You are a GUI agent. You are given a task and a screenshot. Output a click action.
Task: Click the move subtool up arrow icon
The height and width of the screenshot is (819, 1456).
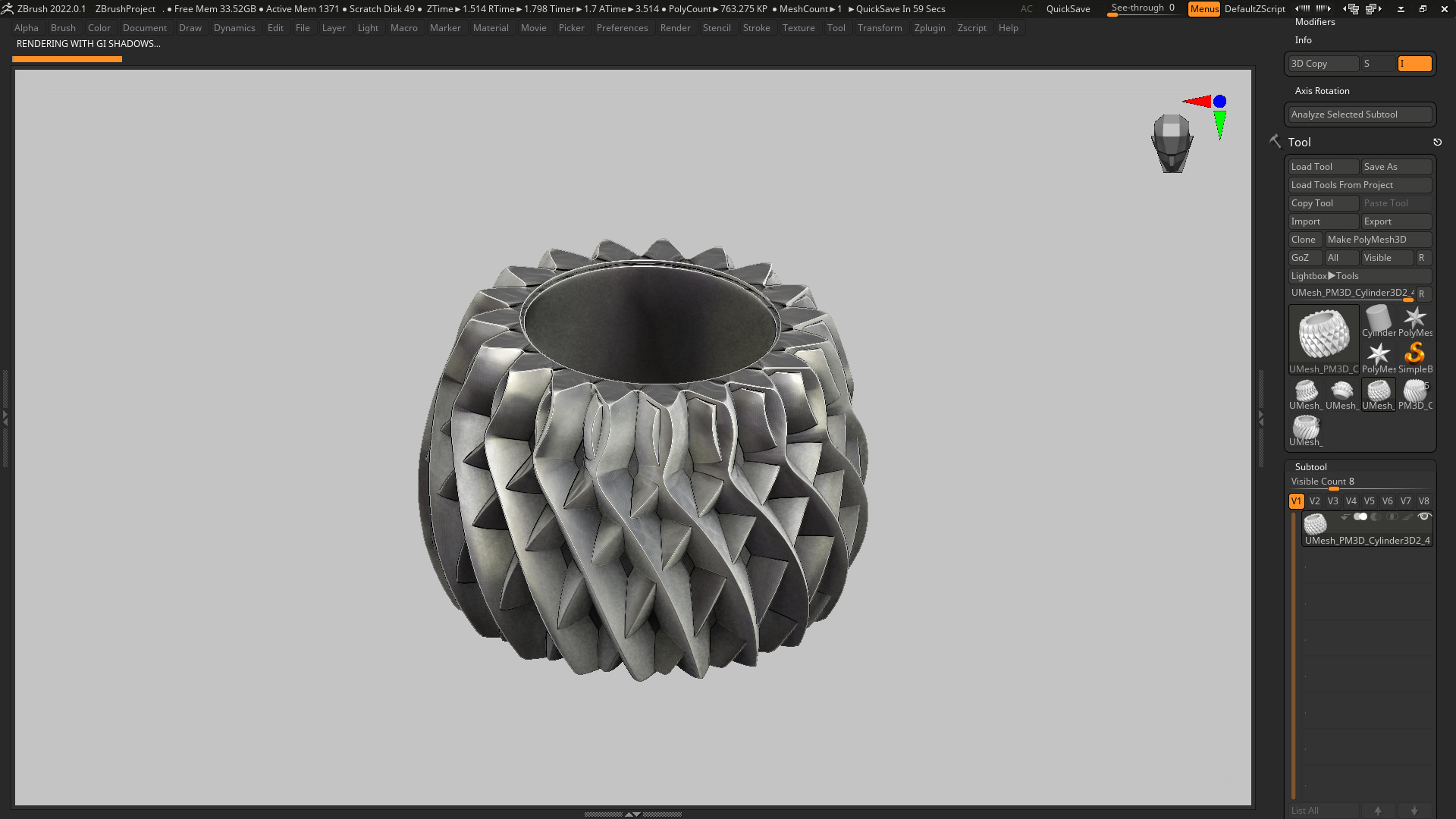coord(1378,811)
